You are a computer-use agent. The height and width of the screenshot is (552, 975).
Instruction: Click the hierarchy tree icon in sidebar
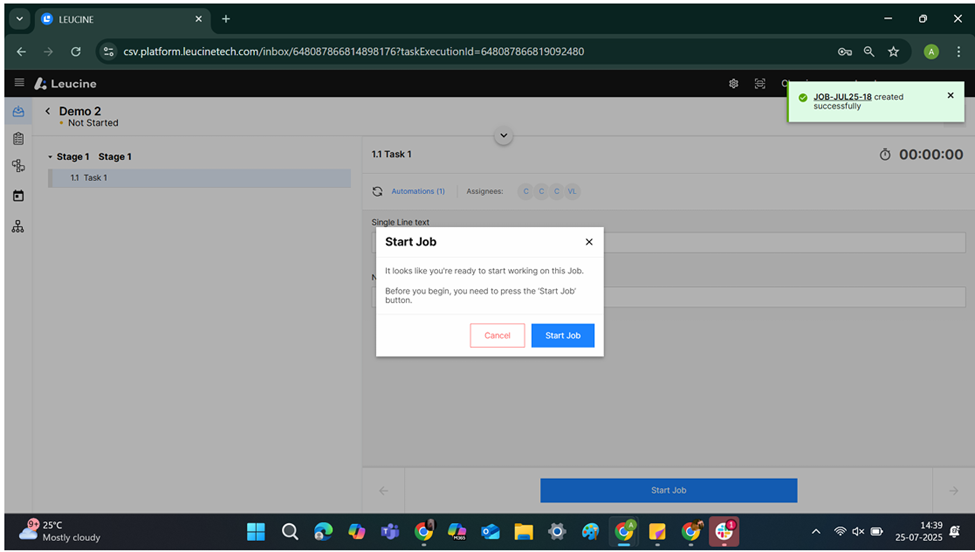[x=18, y=226]
